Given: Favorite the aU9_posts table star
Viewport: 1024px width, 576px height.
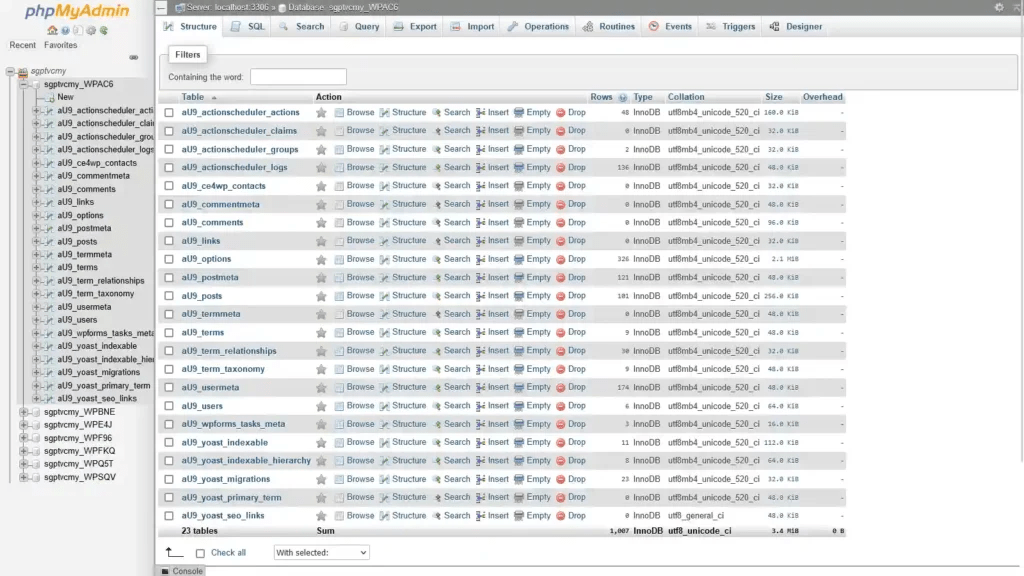Looking at the screenshot, I should pyautogui.click(x=321, y=296).
